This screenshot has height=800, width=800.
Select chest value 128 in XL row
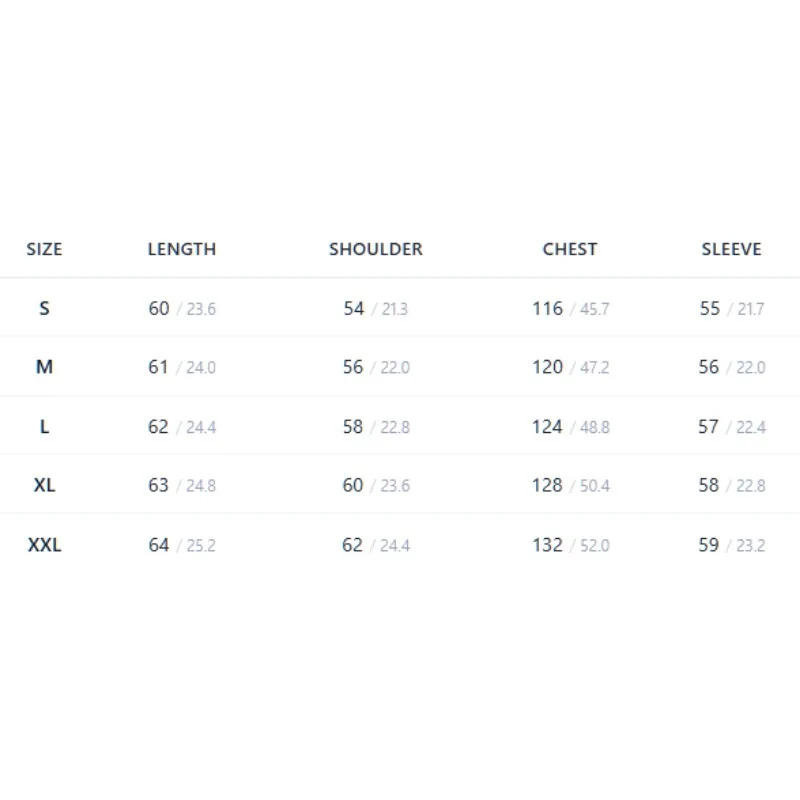pos(547,485)
